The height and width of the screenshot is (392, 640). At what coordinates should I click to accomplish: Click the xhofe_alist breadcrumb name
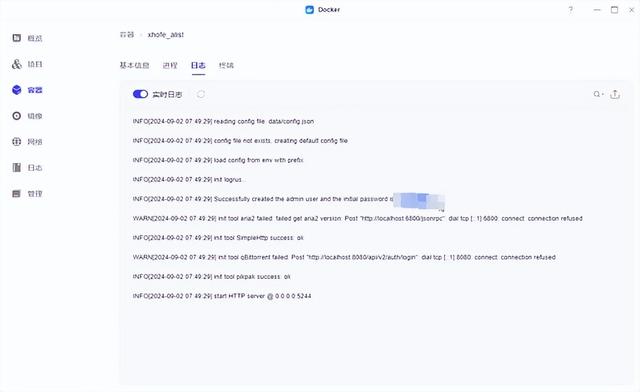(x=166, y=35)
